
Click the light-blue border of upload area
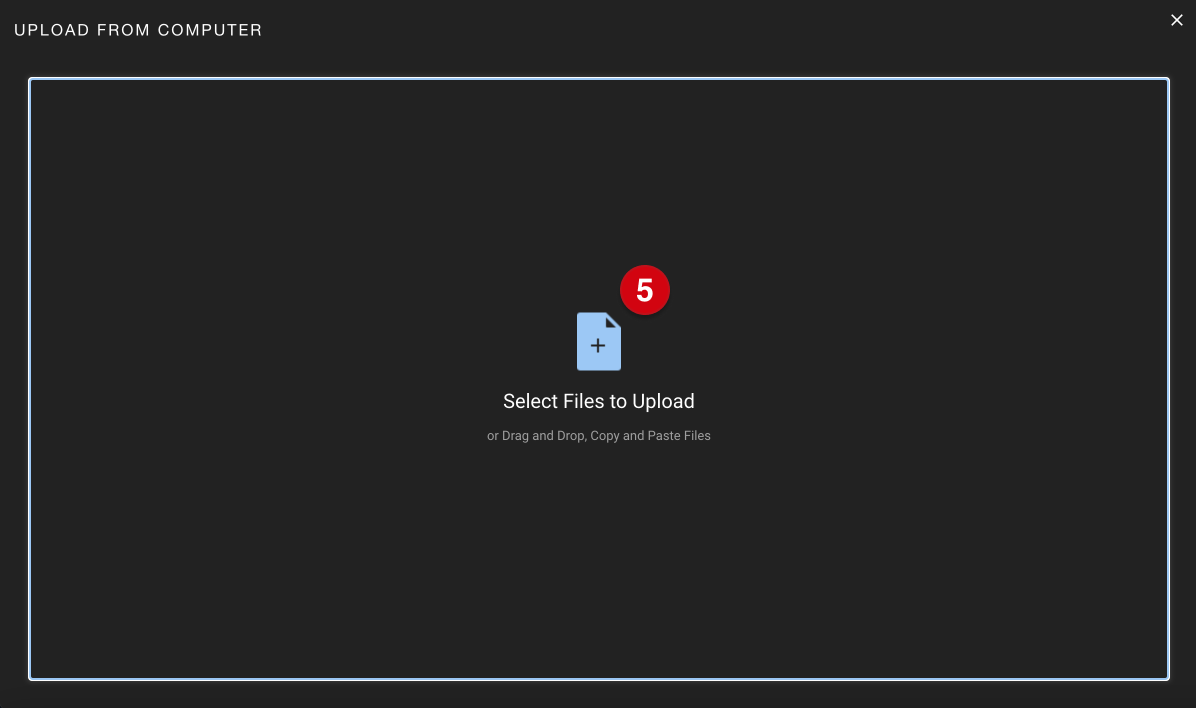tap(599, 79)
